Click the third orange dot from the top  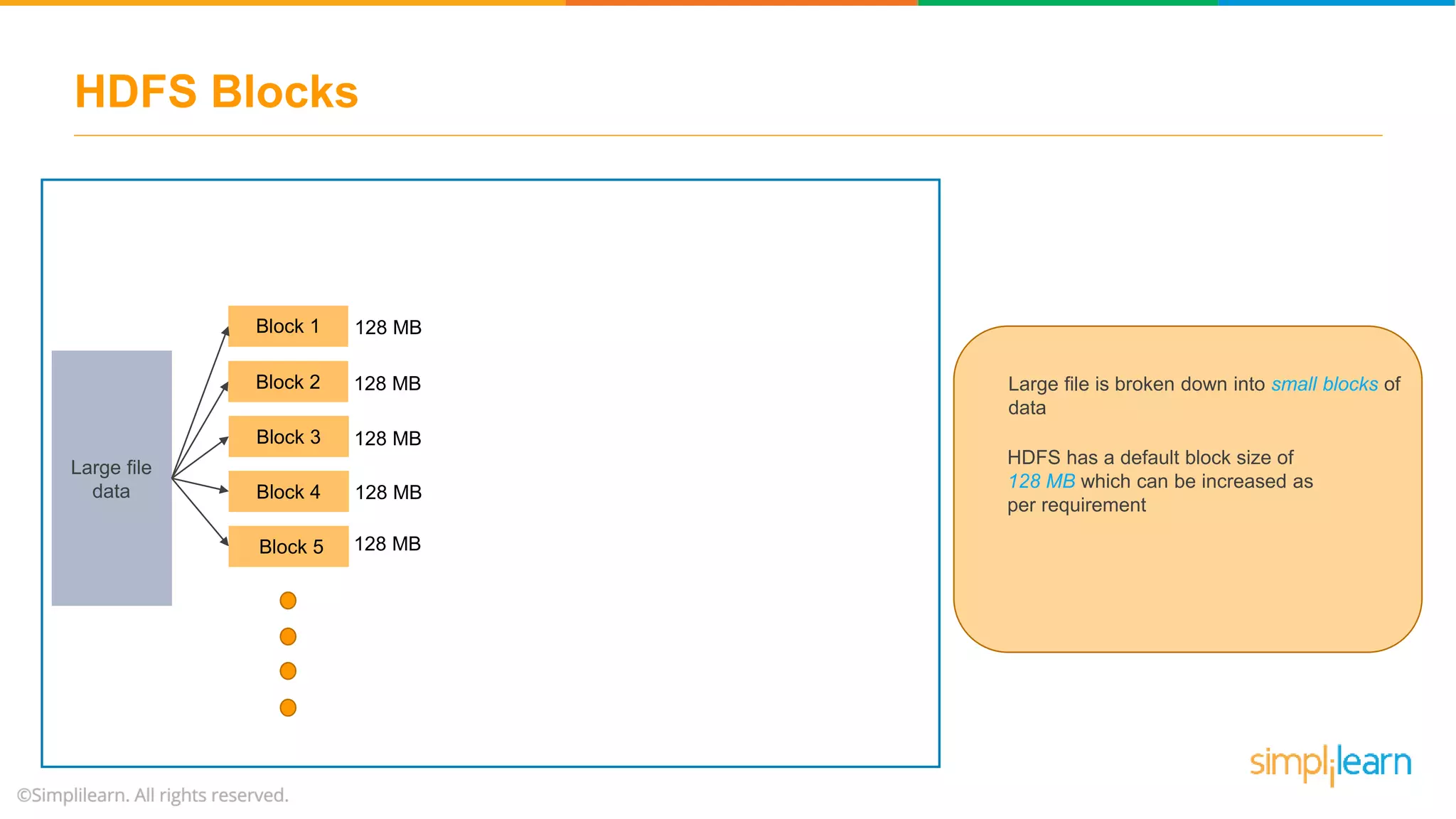[x=288, y=671]
